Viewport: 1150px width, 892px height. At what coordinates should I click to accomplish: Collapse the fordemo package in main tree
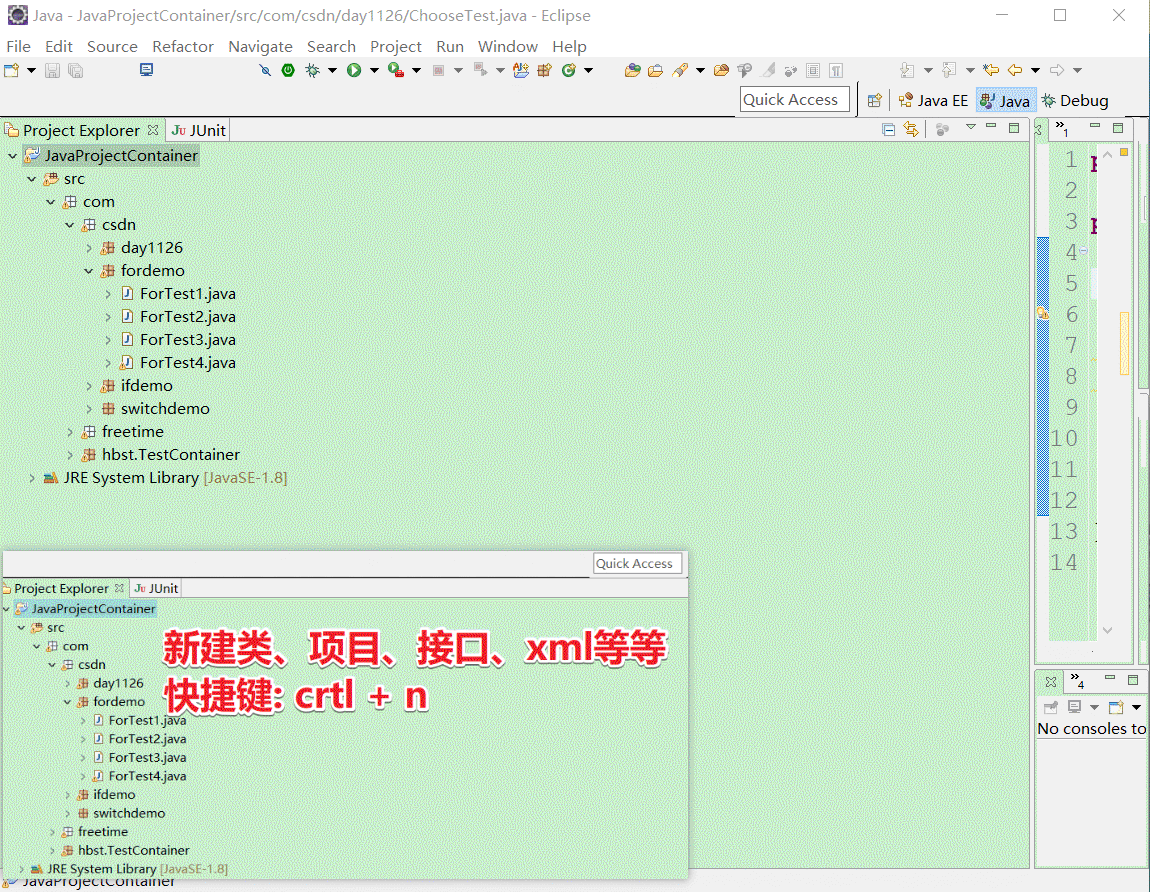[x=89, y=271]
